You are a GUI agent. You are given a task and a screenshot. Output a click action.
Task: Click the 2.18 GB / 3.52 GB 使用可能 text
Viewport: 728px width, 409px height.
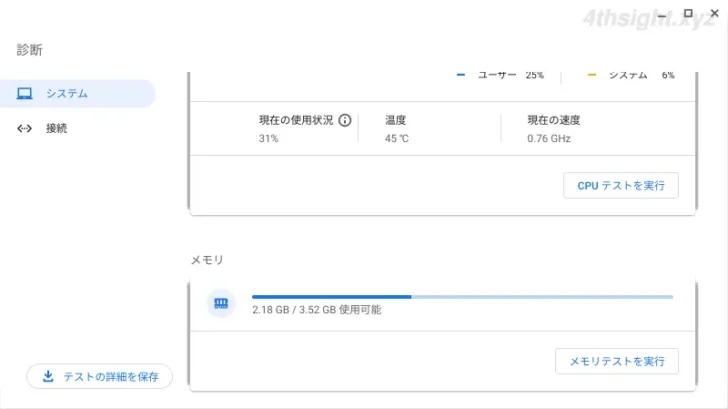coord(317,310)
